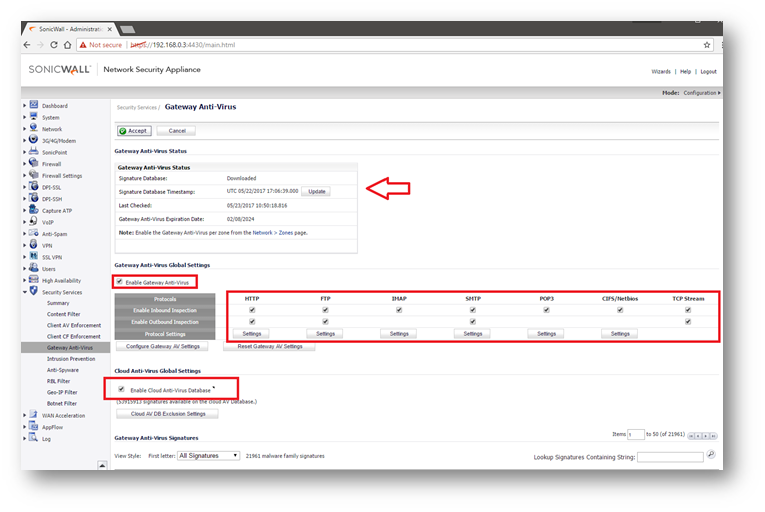Screen dimensions: 765x512
Task: Click the Network globe icon
Action: point(34,128)
